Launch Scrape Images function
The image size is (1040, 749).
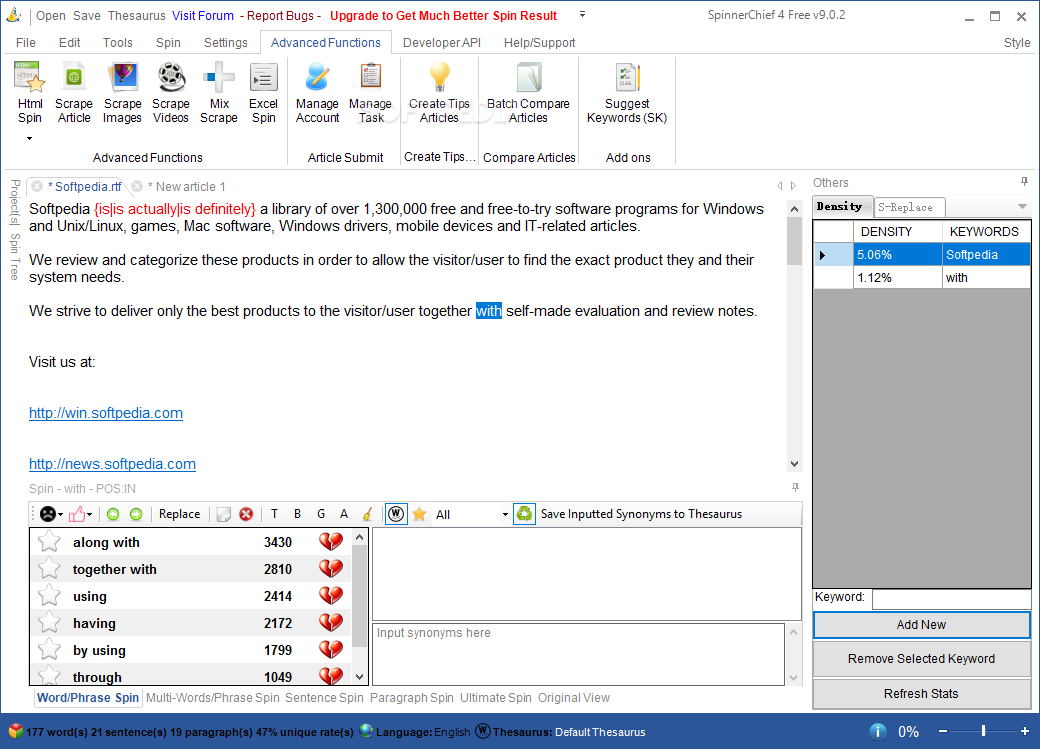point(122,93)
